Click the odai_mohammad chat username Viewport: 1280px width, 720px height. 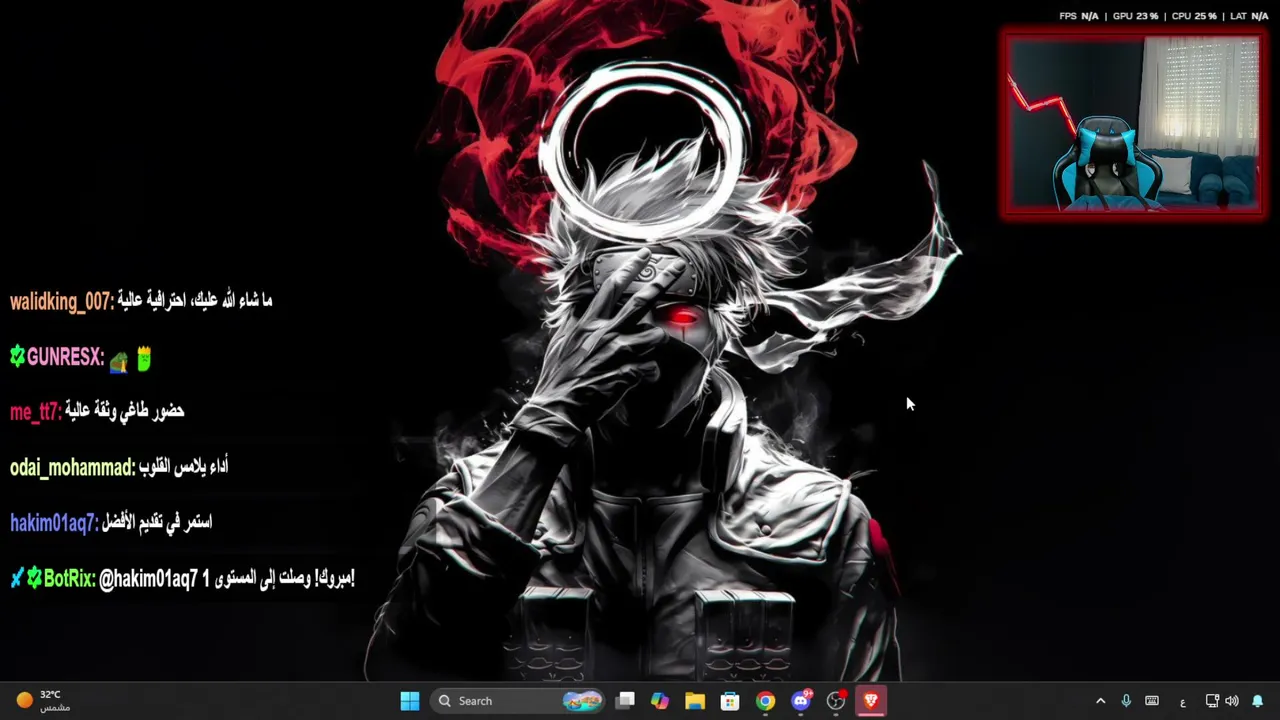(73, 467)
